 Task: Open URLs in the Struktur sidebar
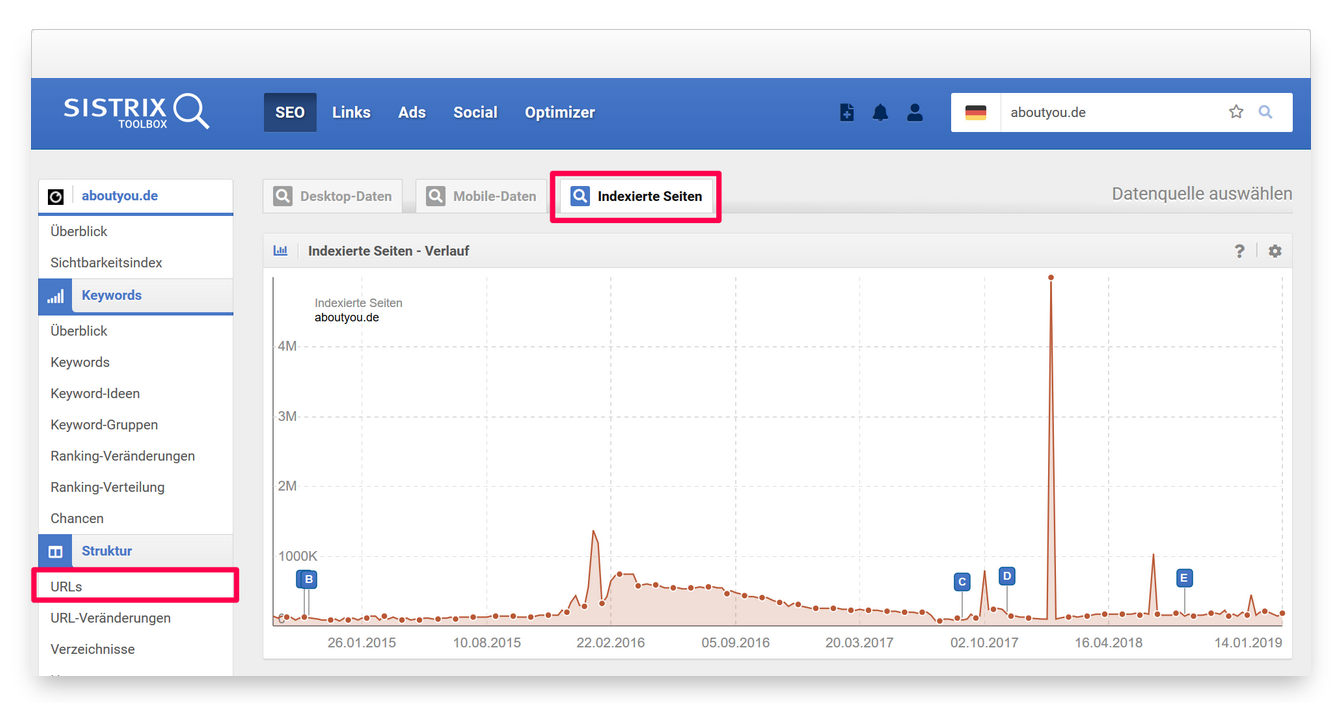(66, 586)
